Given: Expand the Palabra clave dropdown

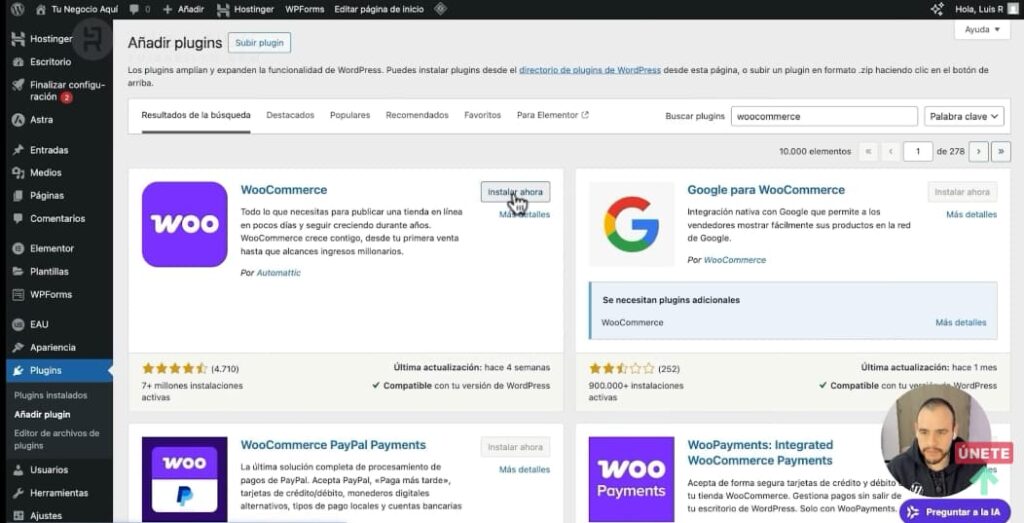Looking at the screenshot, I should [x=964, y=116].
